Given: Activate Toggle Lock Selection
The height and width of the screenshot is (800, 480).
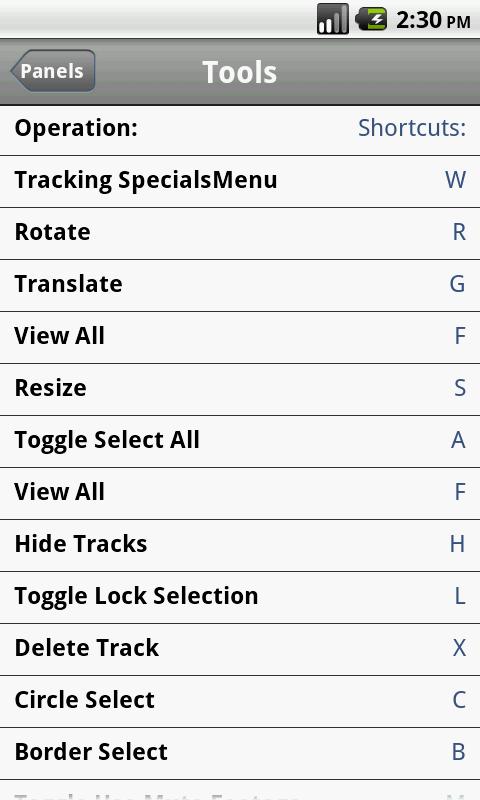Looking at the screenshot, I should point(240,598).
